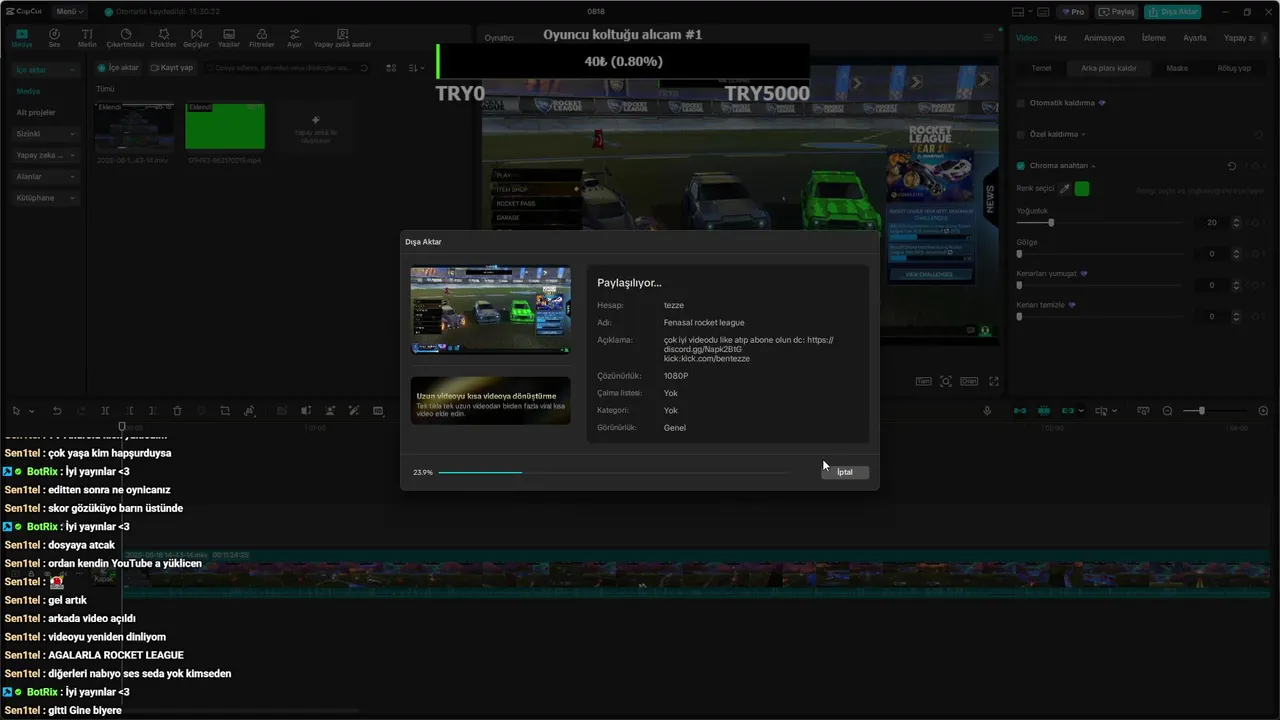Switch media library to grid view icon
Image resolution: width=1280 pixels, height=720 pixels.
391,68
